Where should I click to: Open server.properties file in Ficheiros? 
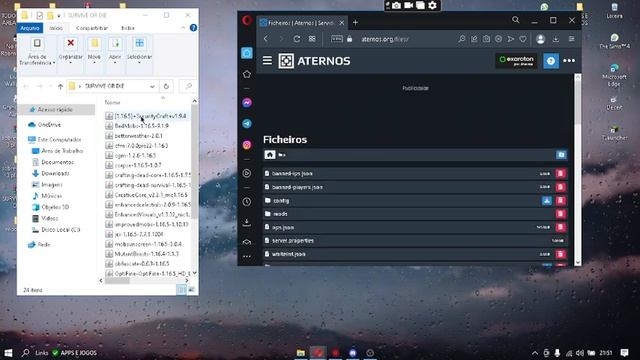(293, 240)
